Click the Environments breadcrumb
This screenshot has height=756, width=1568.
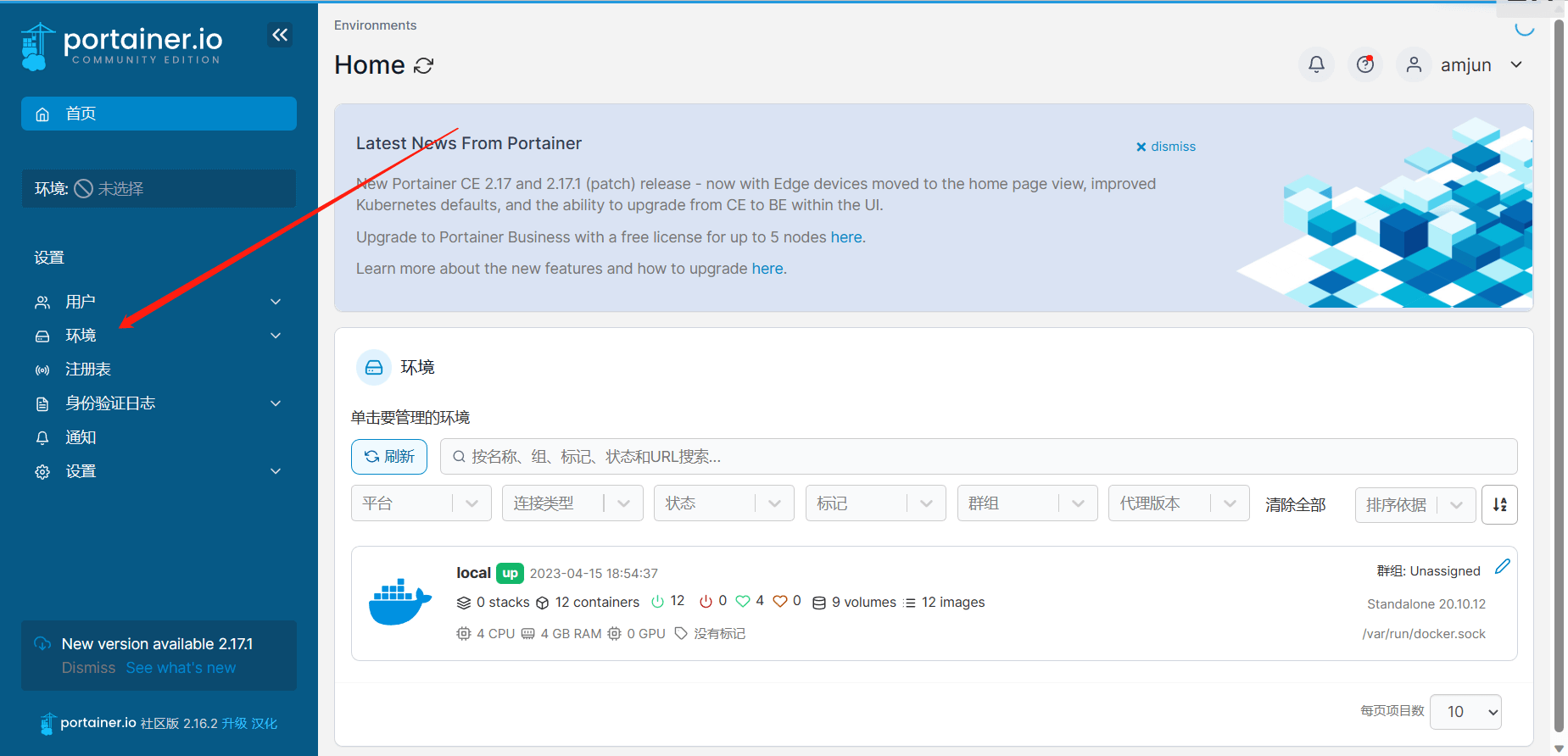tap(375, 25)
